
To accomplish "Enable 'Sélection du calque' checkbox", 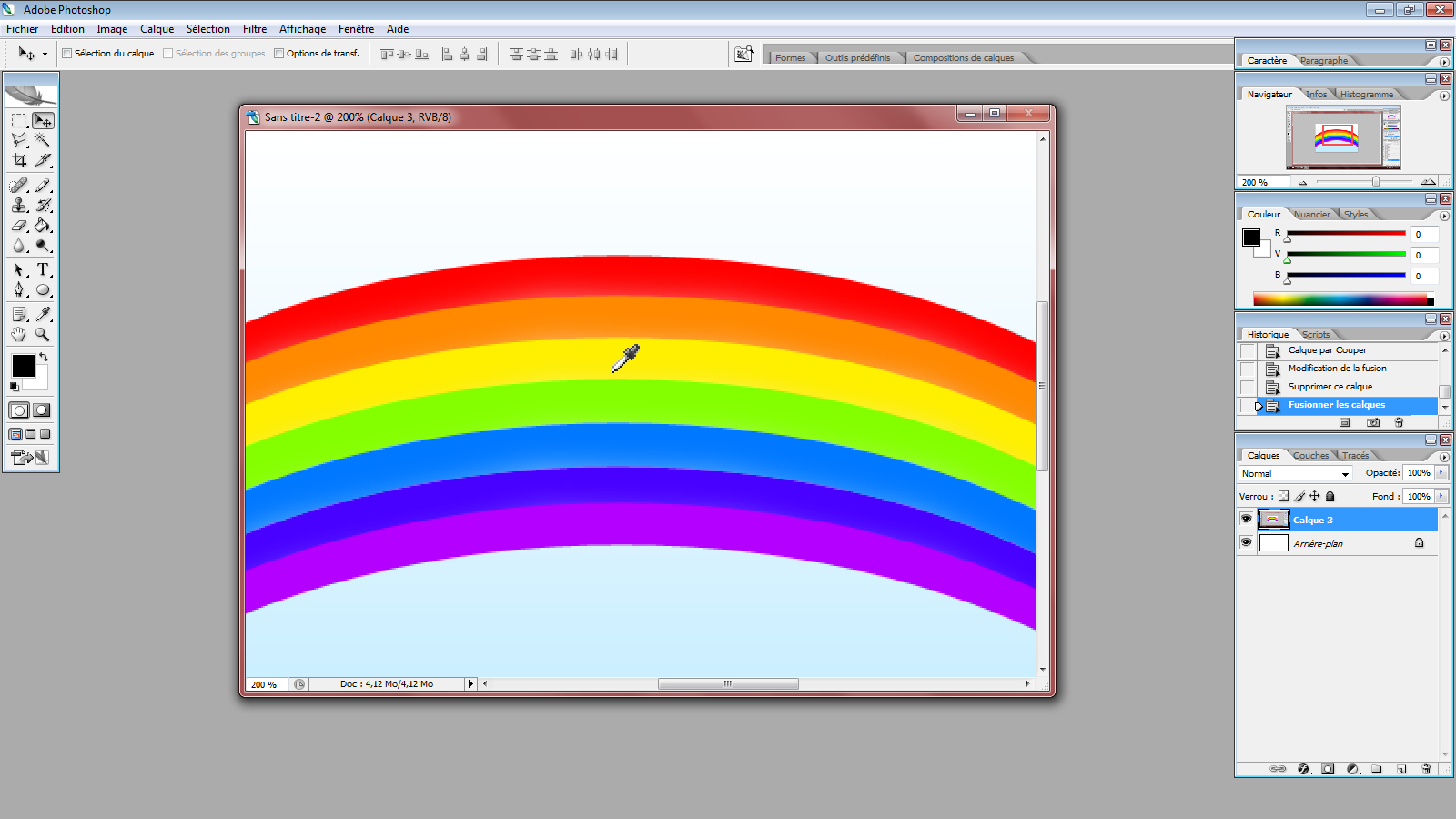I will pyautogui.click(x=67, y=54).
